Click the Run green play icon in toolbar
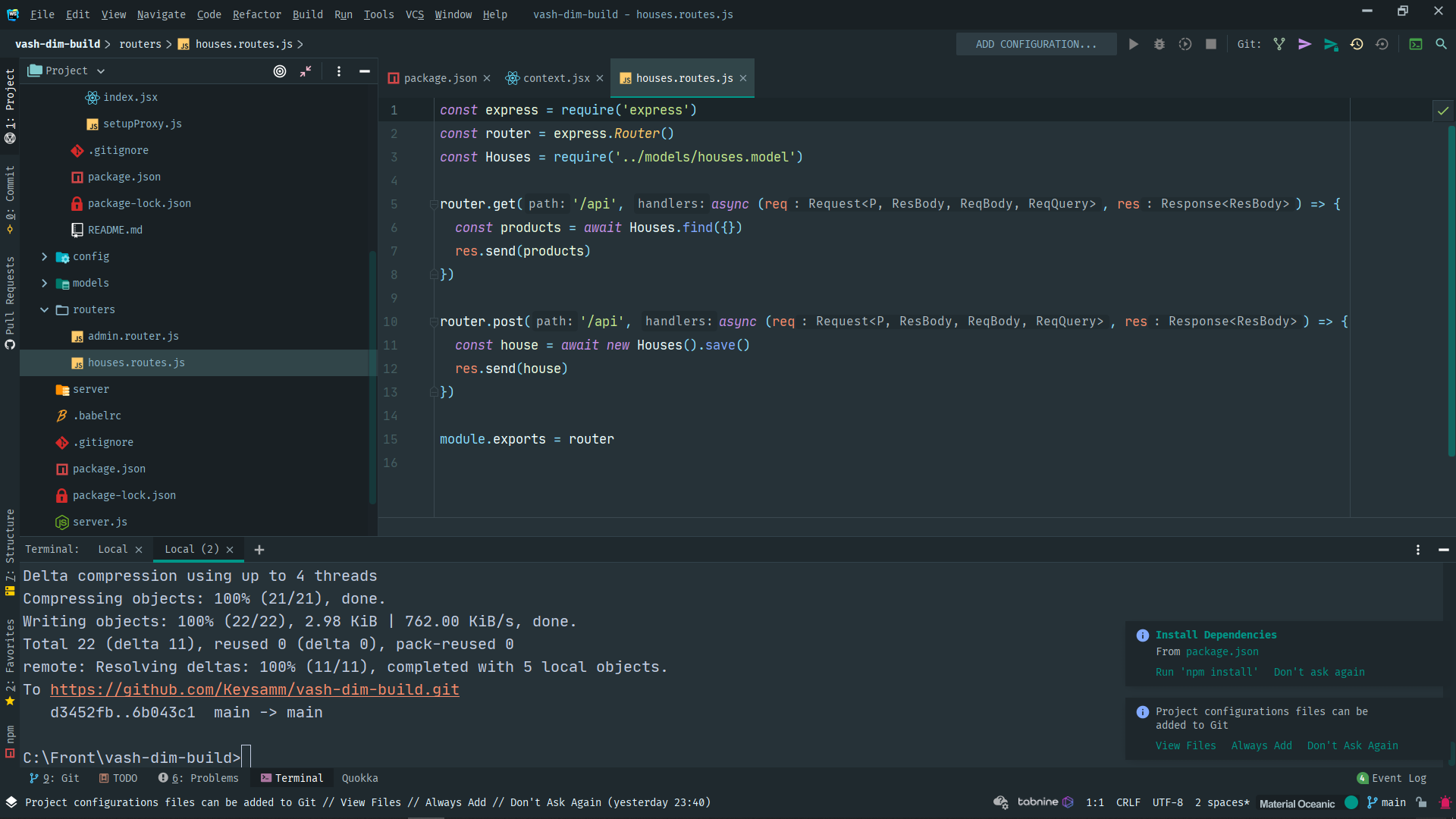Screen dimensions: 1456x819 pyautogui.click(x=1133, y=45)
